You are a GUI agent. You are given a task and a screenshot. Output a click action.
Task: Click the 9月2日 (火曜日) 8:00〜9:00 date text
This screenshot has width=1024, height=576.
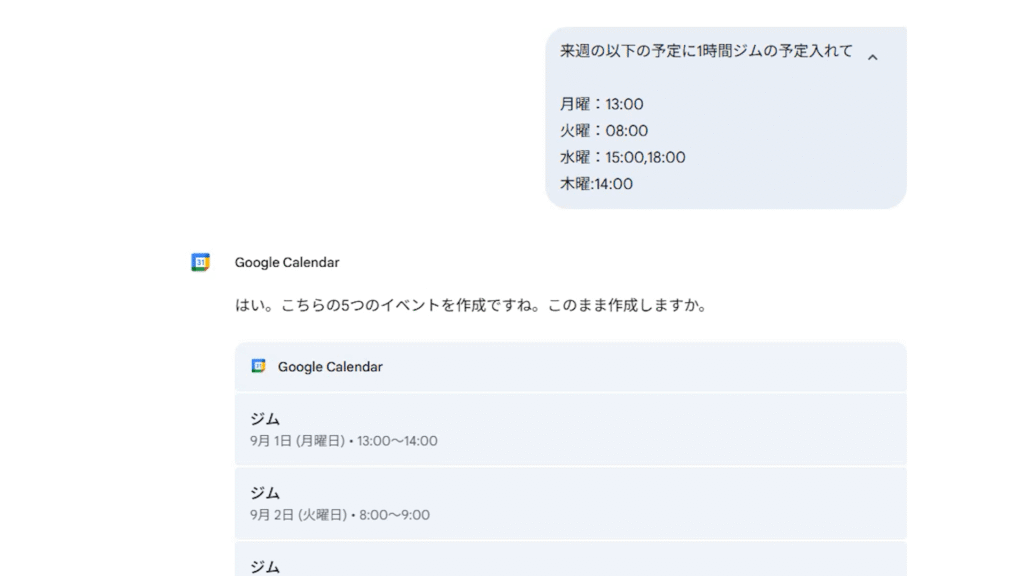339,515
